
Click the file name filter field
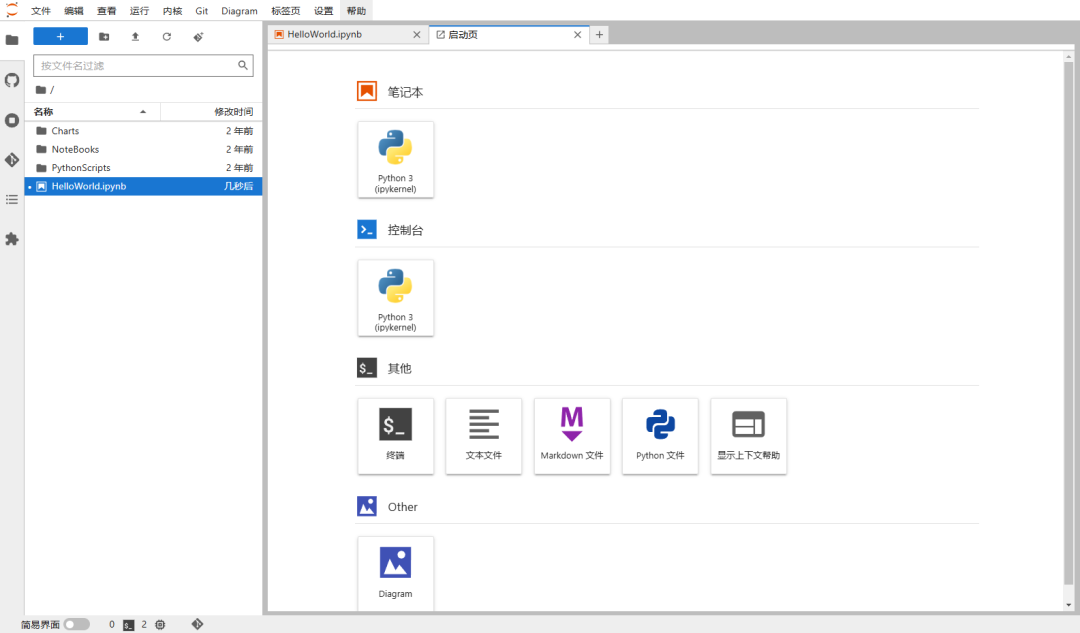click(x=136, y=66)
